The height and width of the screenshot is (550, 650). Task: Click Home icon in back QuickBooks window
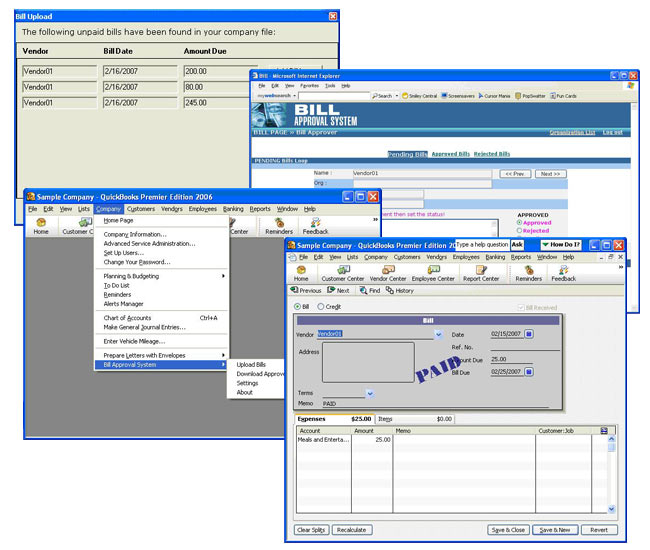[41, 226]
